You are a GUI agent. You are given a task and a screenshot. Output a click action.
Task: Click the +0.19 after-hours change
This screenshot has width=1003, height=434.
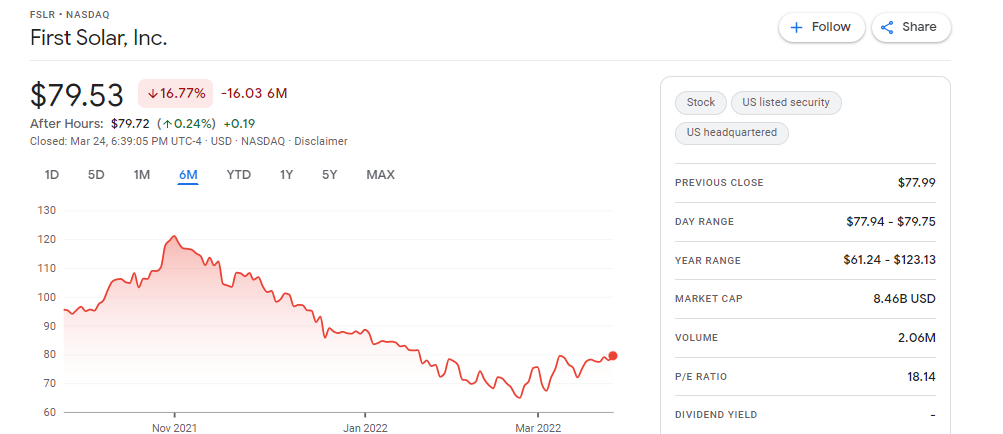tap(239, 124)
